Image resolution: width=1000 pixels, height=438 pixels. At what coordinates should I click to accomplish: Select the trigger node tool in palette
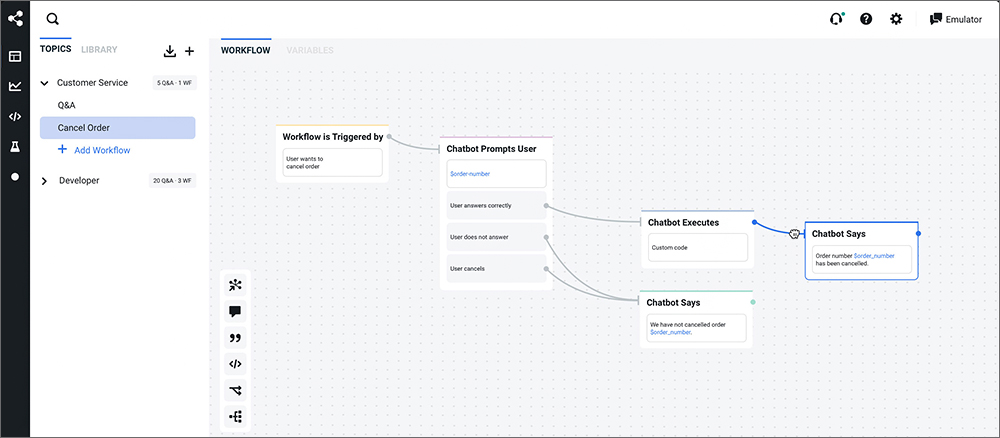tap(235, 285)
